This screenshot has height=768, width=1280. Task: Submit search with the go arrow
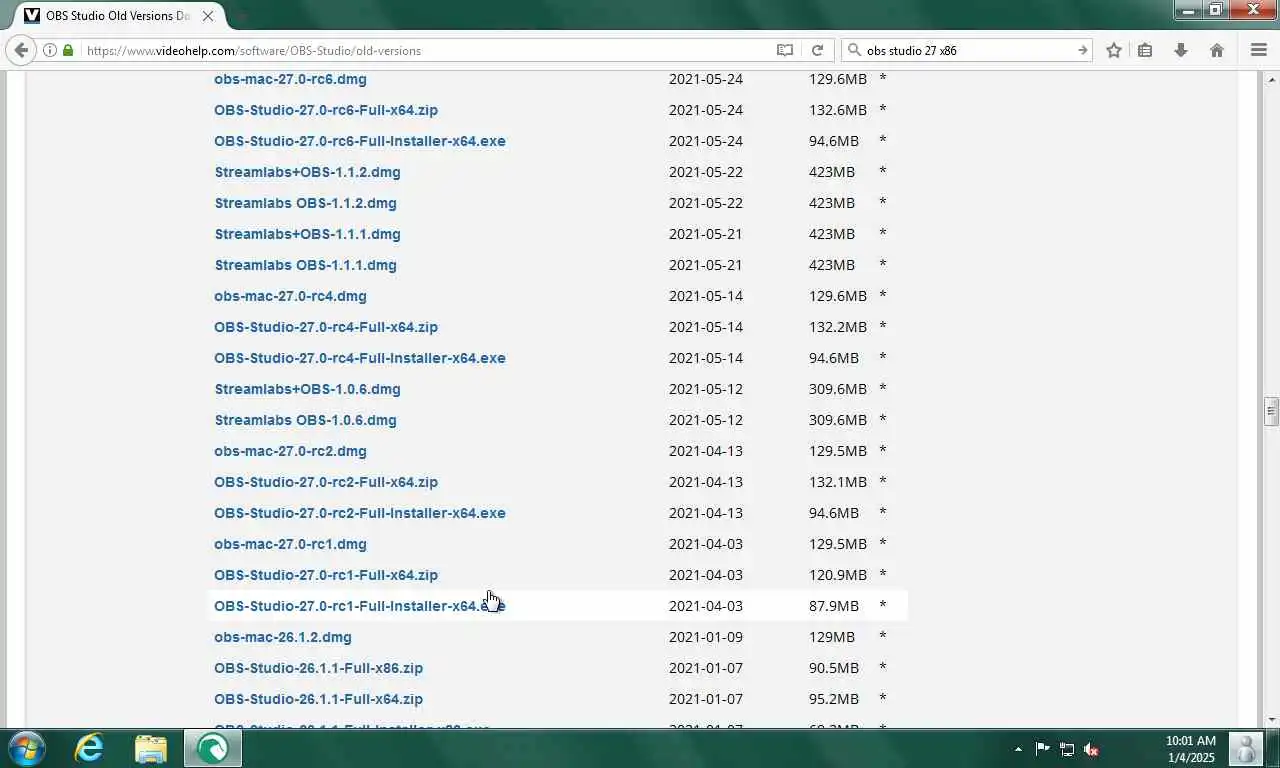1082,50
